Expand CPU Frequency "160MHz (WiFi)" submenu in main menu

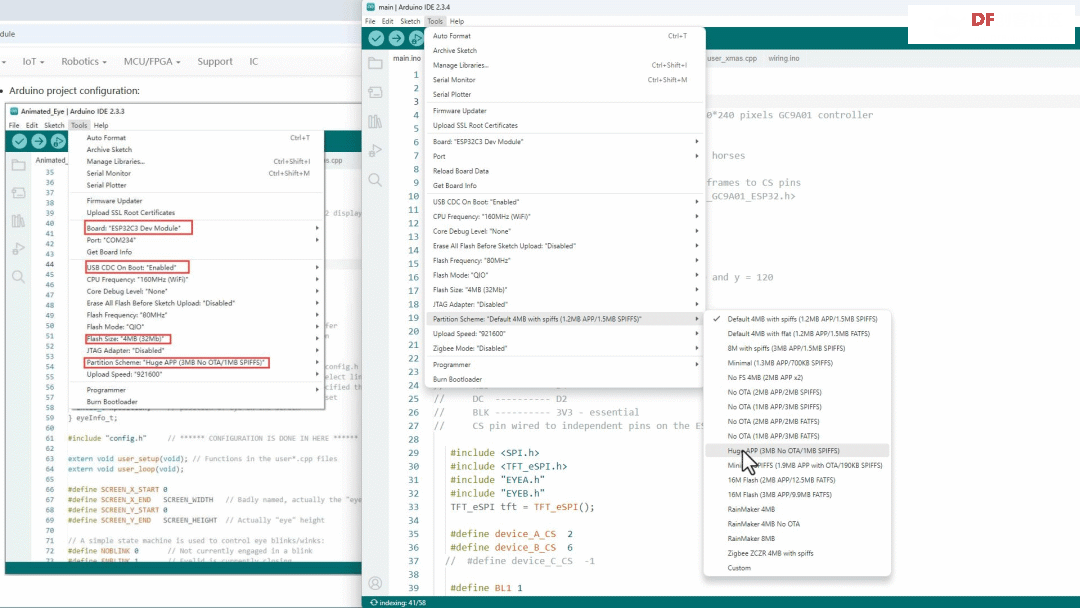pyautogui.click(x=565, y=216)
